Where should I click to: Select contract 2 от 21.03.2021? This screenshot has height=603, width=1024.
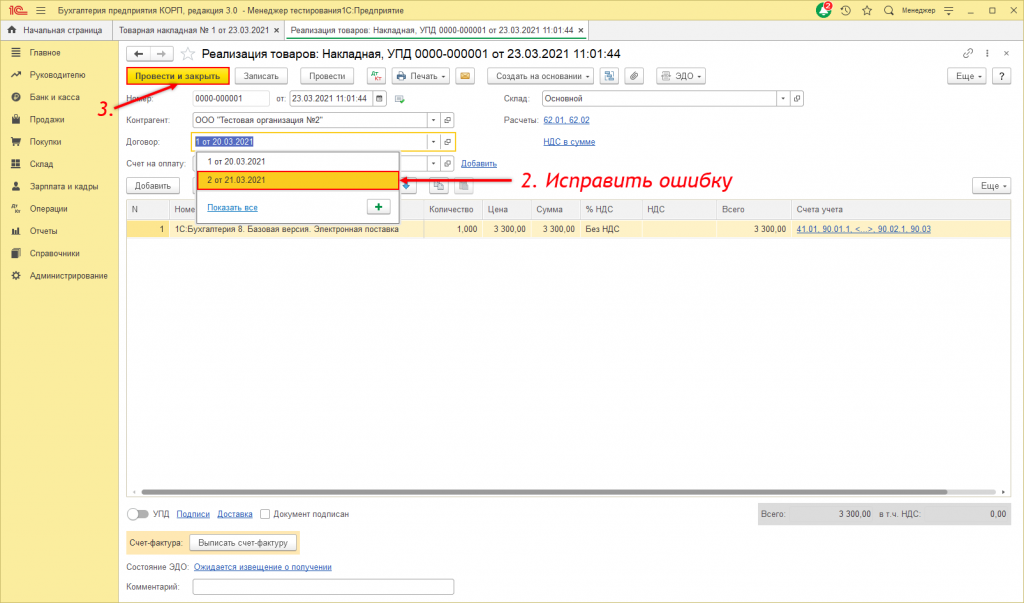point(298,180)
